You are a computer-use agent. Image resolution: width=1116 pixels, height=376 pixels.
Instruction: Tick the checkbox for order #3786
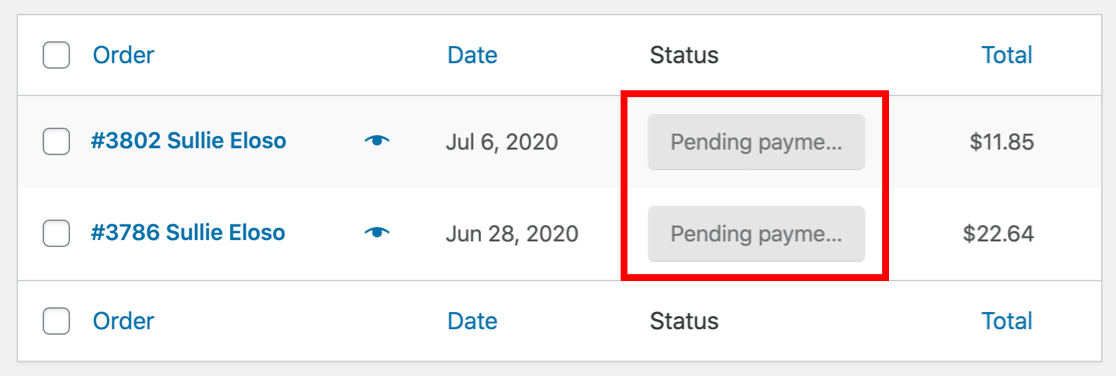[56, 233]
